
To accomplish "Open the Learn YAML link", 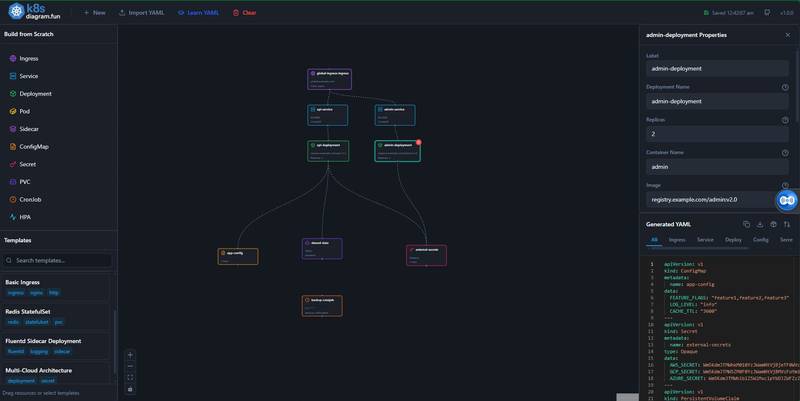I will (198, 13).
